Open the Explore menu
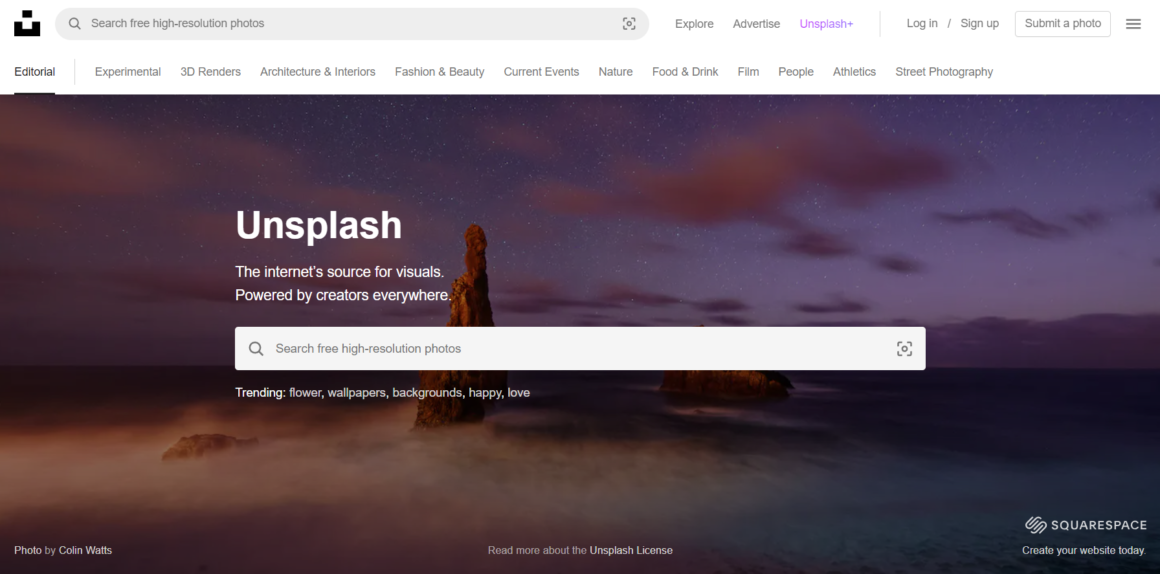 point(694,24)
